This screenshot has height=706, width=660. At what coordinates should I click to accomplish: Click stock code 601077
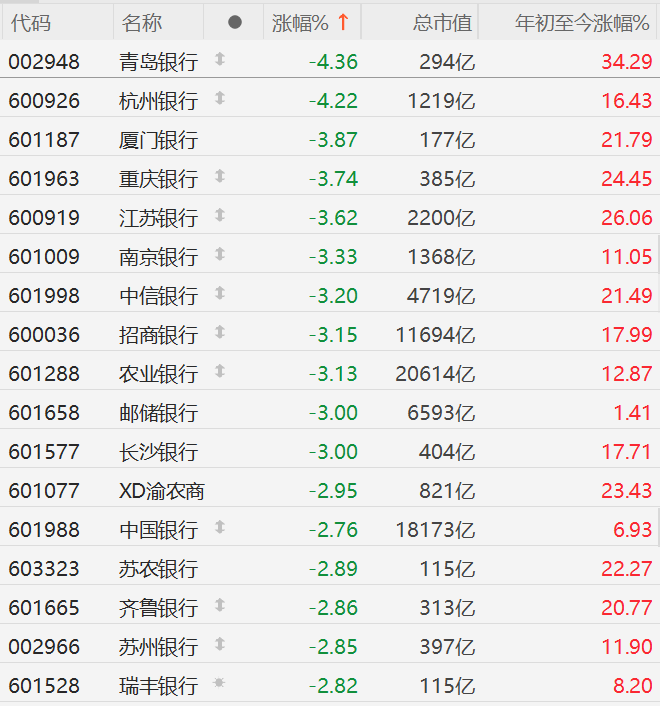(x=44, y=491)
